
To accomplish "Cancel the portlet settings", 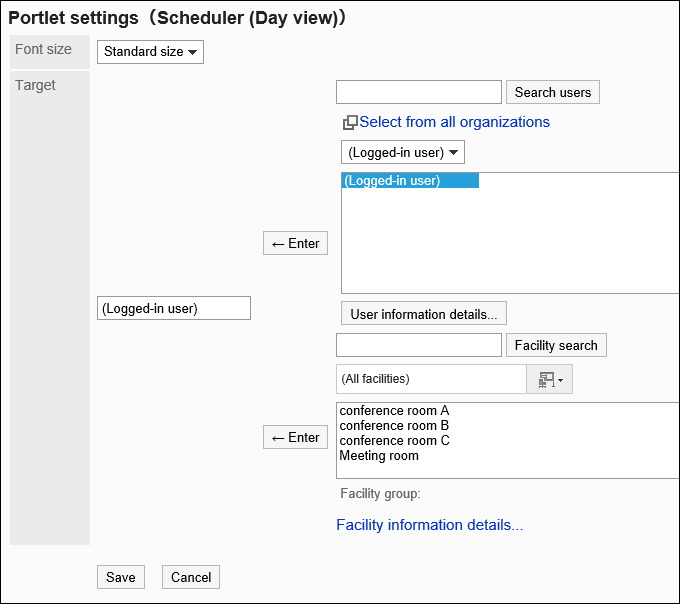I will 191,577.
